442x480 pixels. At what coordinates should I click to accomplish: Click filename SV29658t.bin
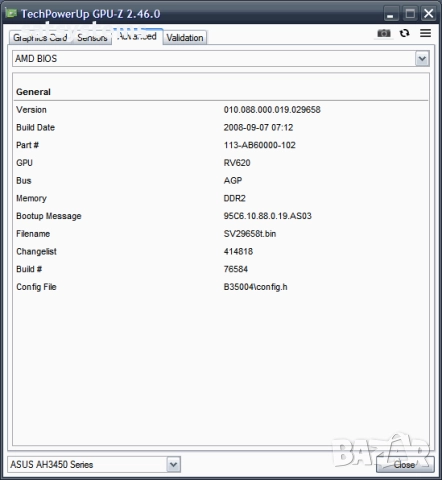click(x=250, y=233)
